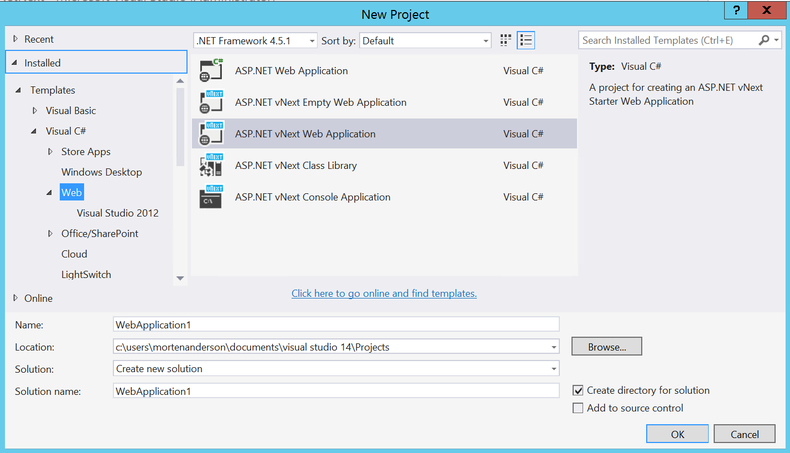Click the category tree scrollbar thumb
Viewport: 790px width, 453px height.
pyautogui.click(x=180, y=127)
